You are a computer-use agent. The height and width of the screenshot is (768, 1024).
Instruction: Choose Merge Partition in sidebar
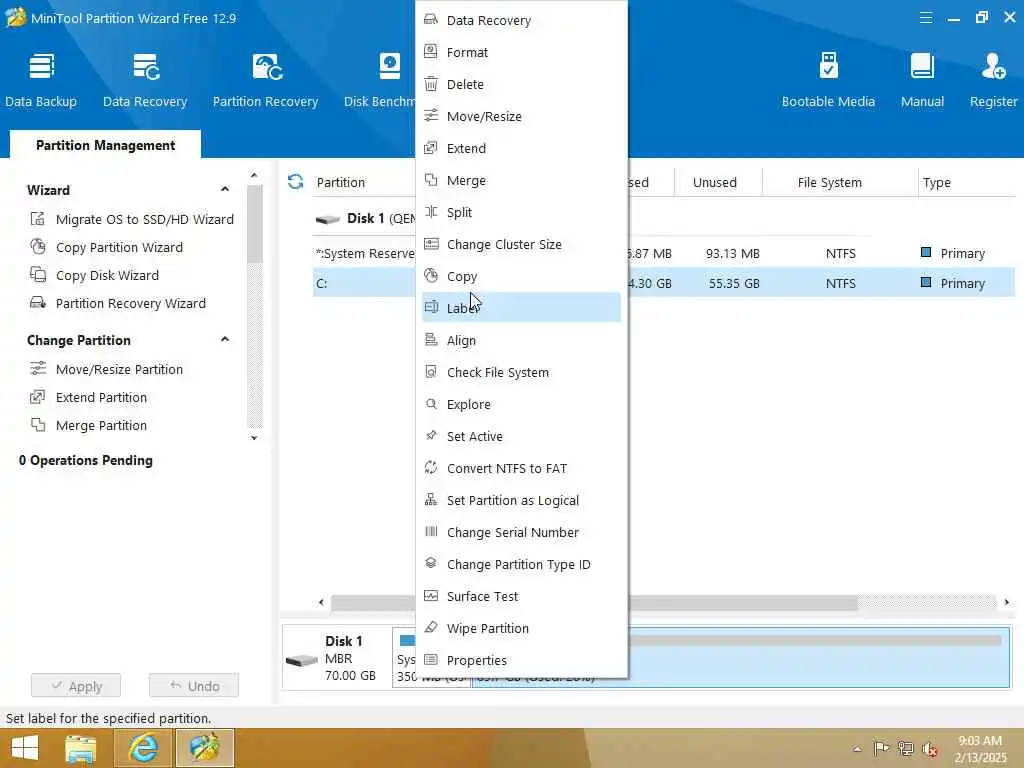88,426
